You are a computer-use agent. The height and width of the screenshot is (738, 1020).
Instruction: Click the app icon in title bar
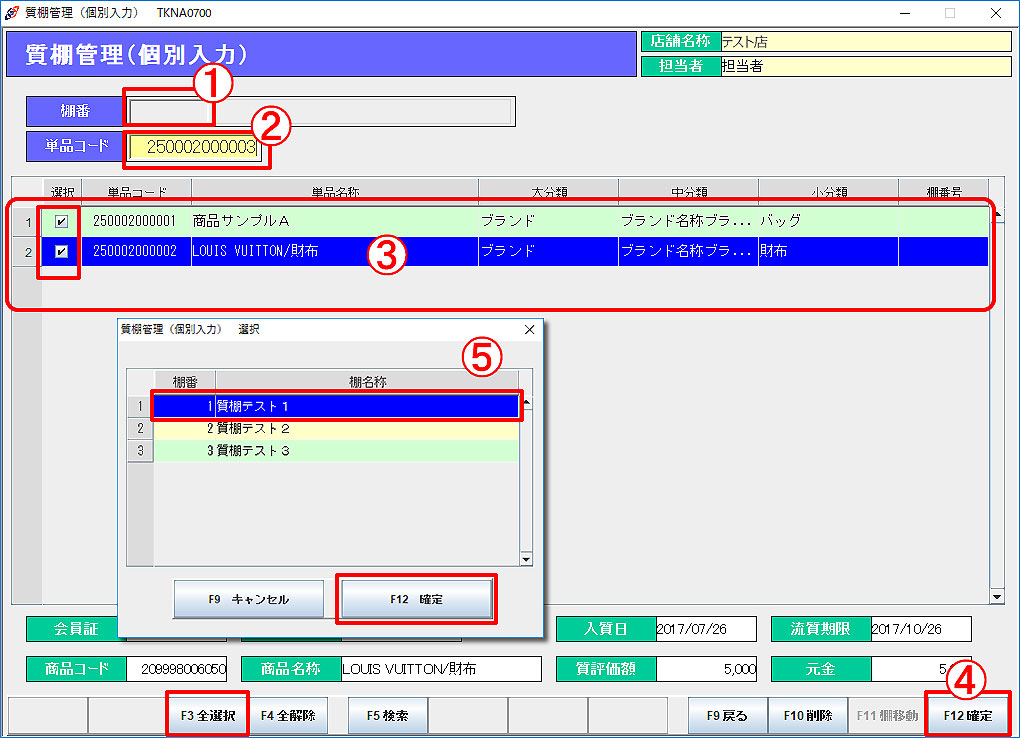(11, 13)
